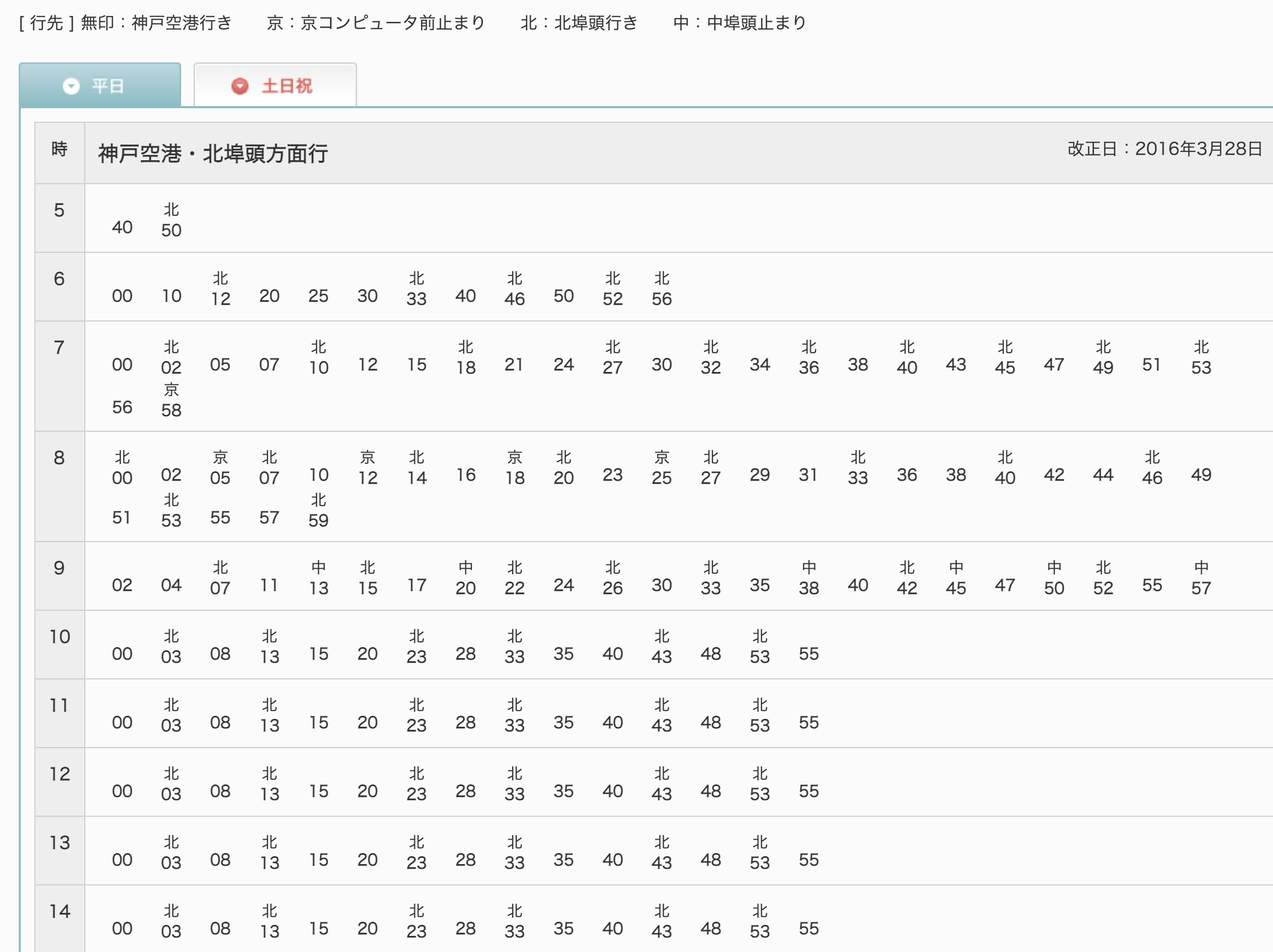Select the 北 02 departure in hour 7

(x=172, y=357)
